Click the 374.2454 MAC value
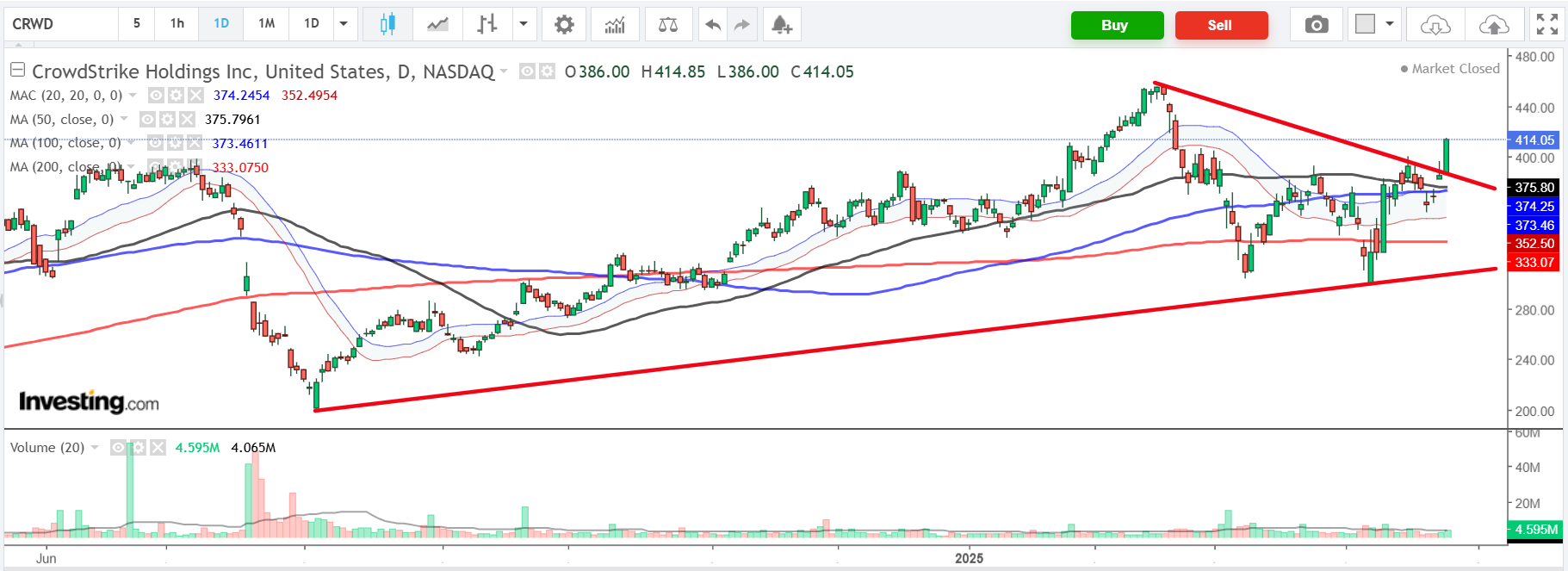 click(242, 96)
